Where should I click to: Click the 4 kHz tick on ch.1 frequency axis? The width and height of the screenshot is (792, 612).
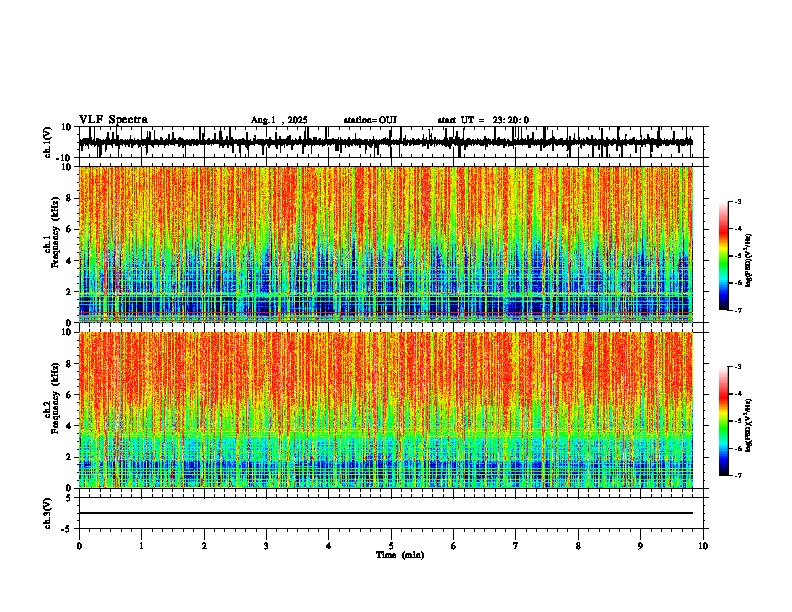pos(69,261)
